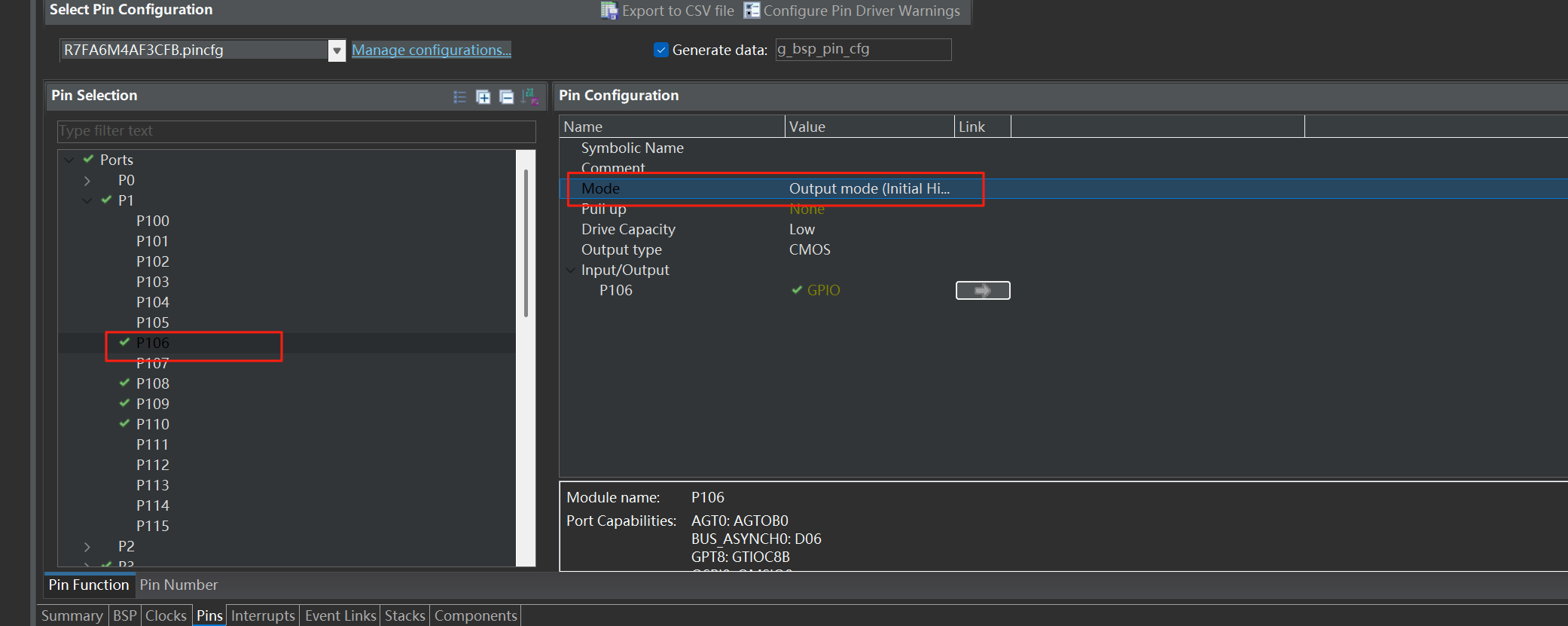Open the Clocks tab
The height and width of the screenshot is (626, 1568).
(166, 615)
